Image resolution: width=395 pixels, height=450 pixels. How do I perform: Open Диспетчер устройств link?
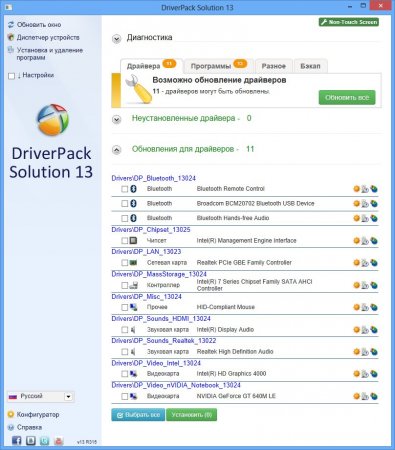coord(48,37)
